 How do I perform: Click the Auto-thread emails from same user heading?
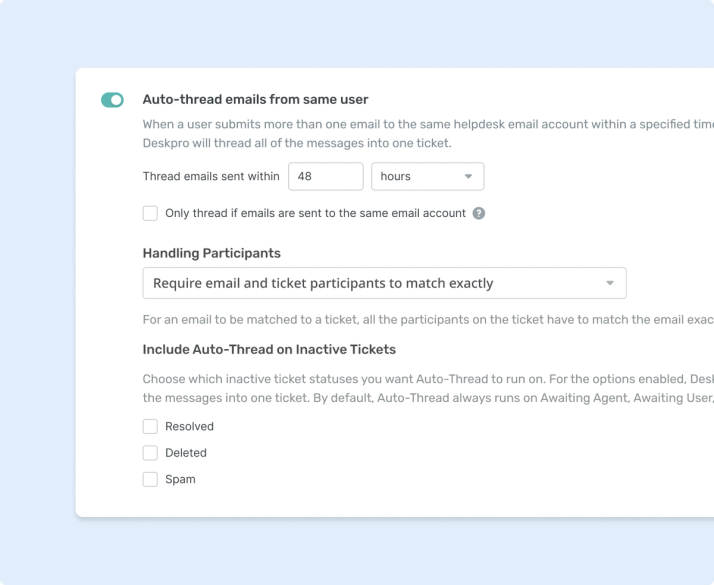[255, 99]
